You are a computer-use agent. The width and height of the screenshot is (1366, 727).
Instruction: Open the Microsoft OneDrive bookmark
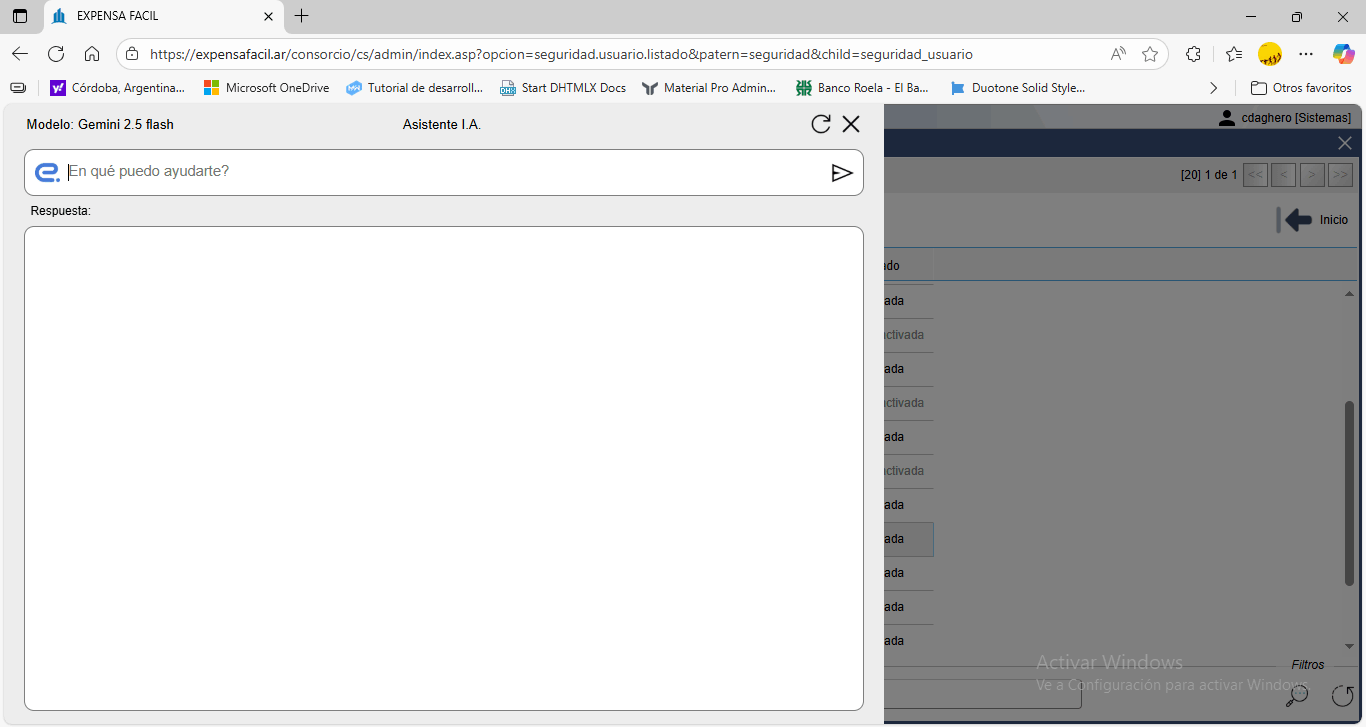point(266,88)
